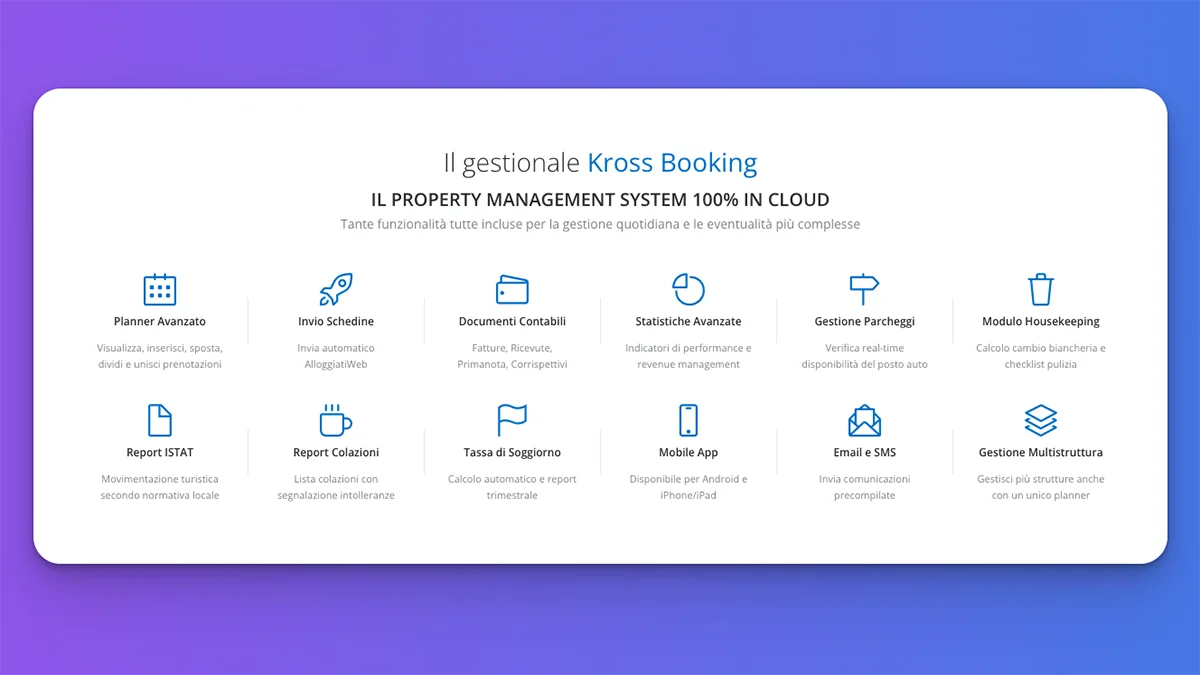This screenshot has width=1200, height=675.
Task: Open the Gestione Parcheggi title
Action: 864,322
